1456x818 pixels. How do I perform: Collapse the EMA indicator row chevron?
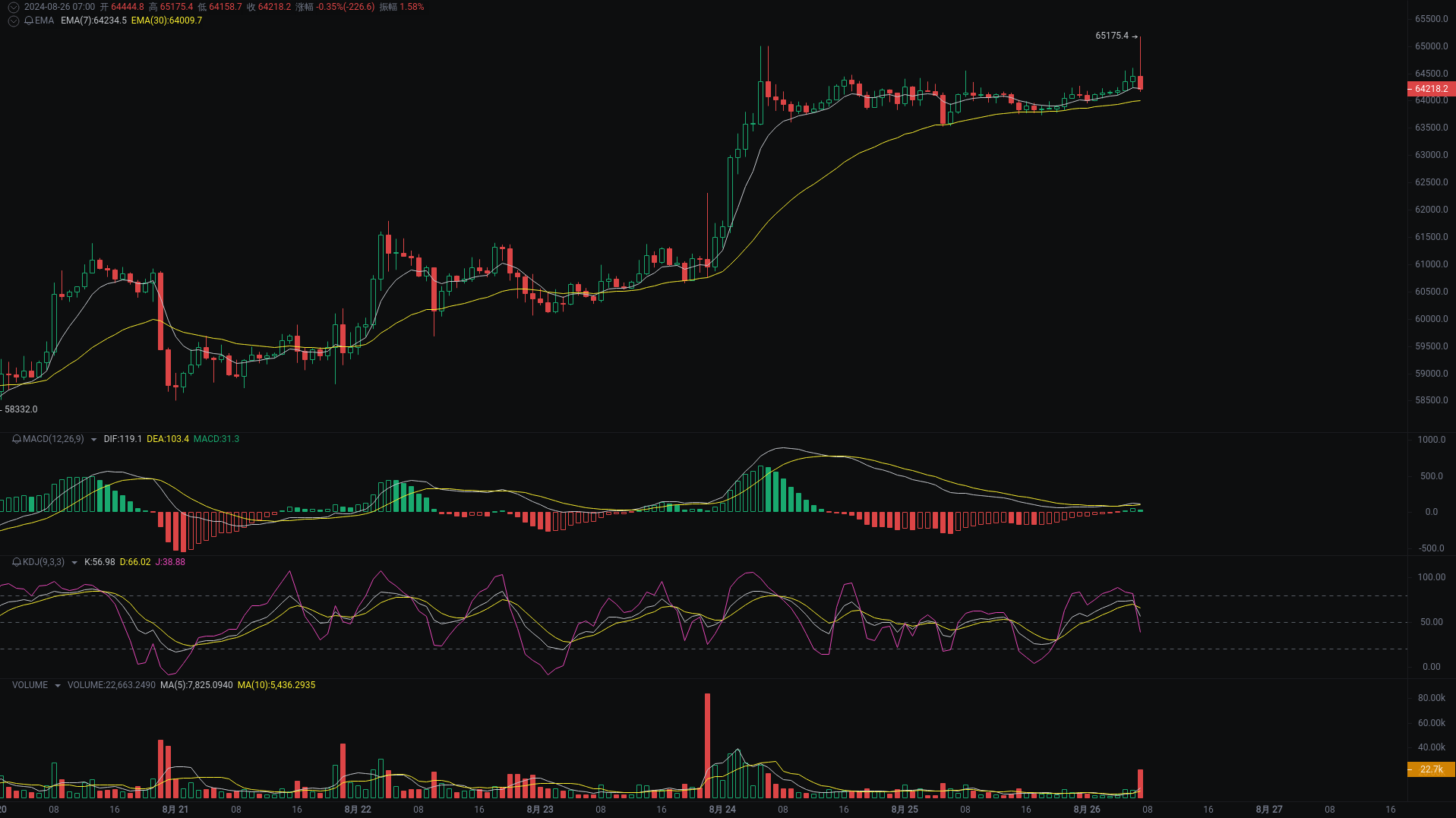click(13, 21)
